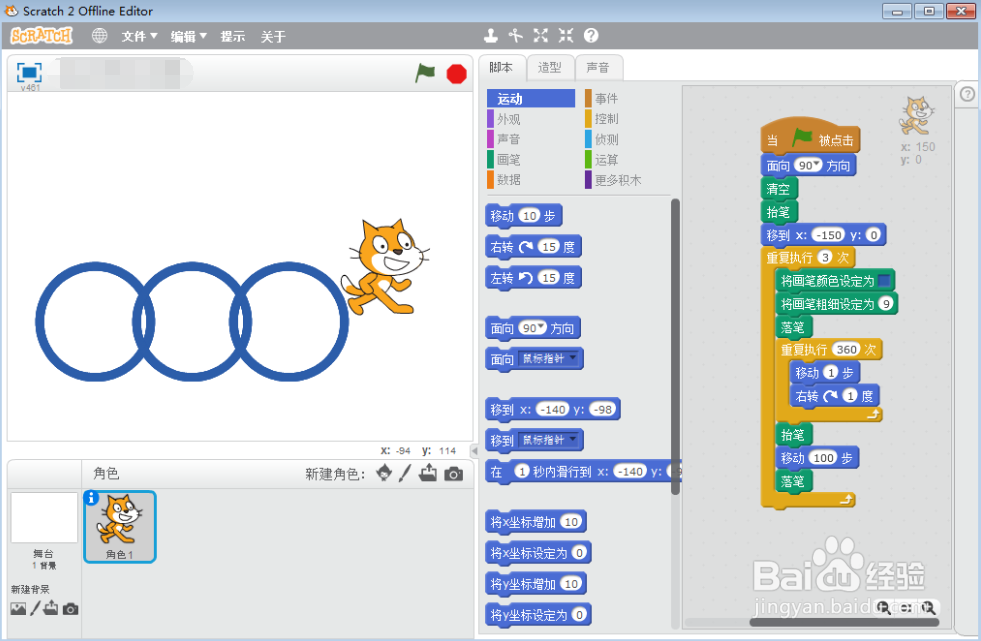The height and width of the screenshot is (641, 981).
Task: Open the language globe menu
Action: pyautogui.click(x=99, y=36)
